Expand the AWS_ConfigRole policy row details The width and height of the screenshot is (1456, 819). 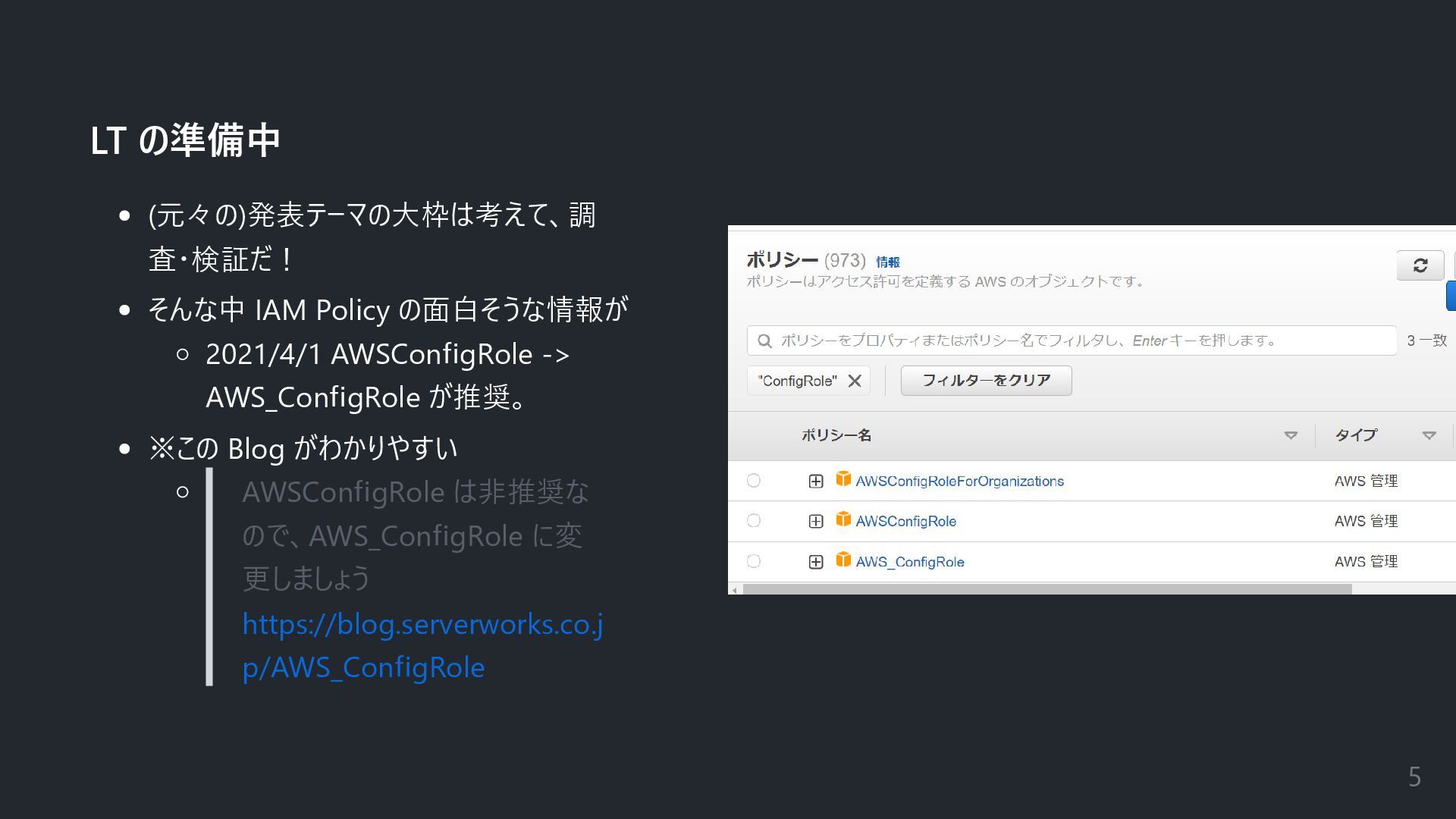(x=816, y=562)
